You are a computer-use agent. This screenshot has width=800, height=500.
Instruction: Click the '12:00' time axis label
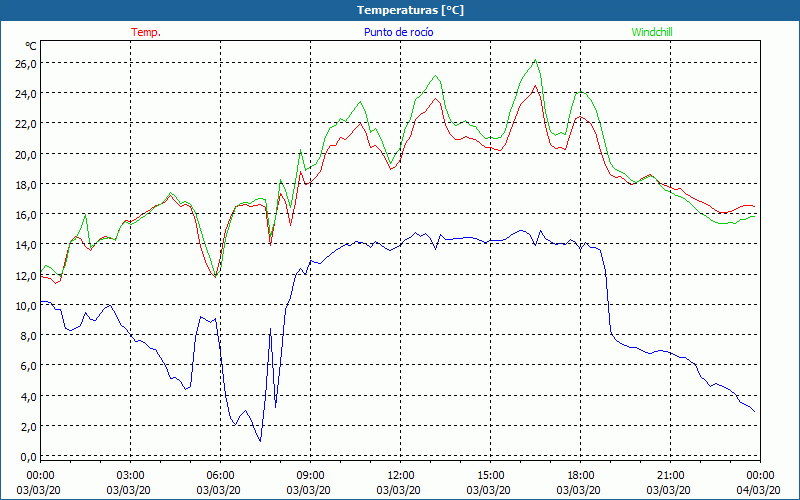point(401,476)
